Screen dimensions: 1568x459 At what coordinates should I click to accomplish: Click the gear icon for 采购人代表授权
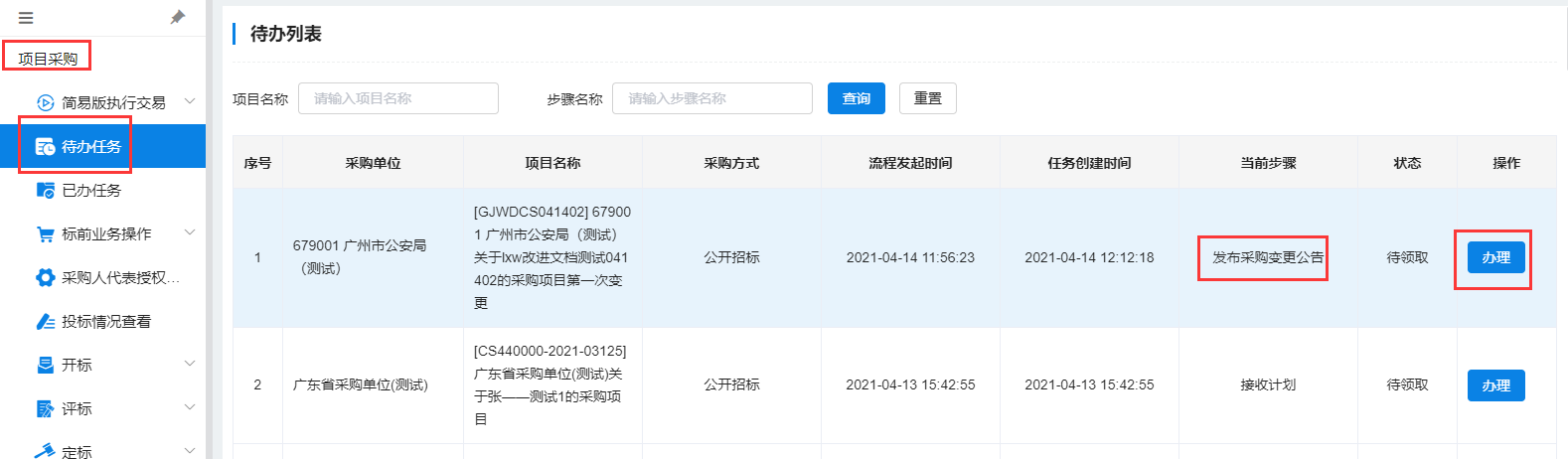click(45, 277)
